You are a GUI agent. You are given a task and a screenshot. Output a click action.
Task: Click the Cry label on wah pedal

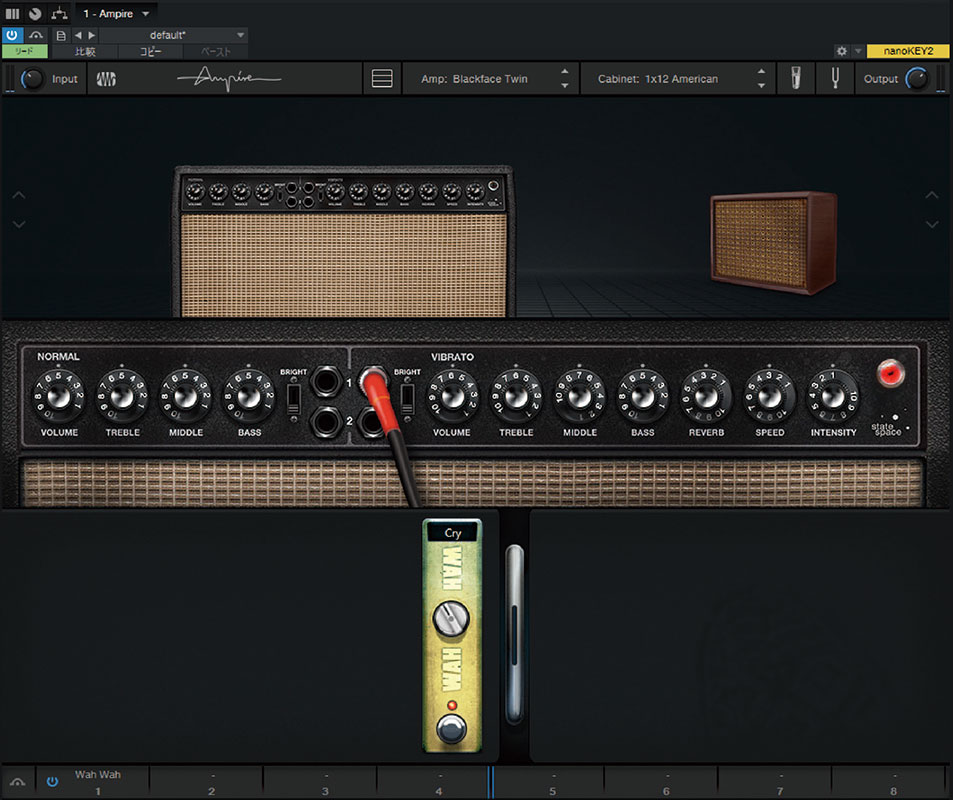point(453,533)
